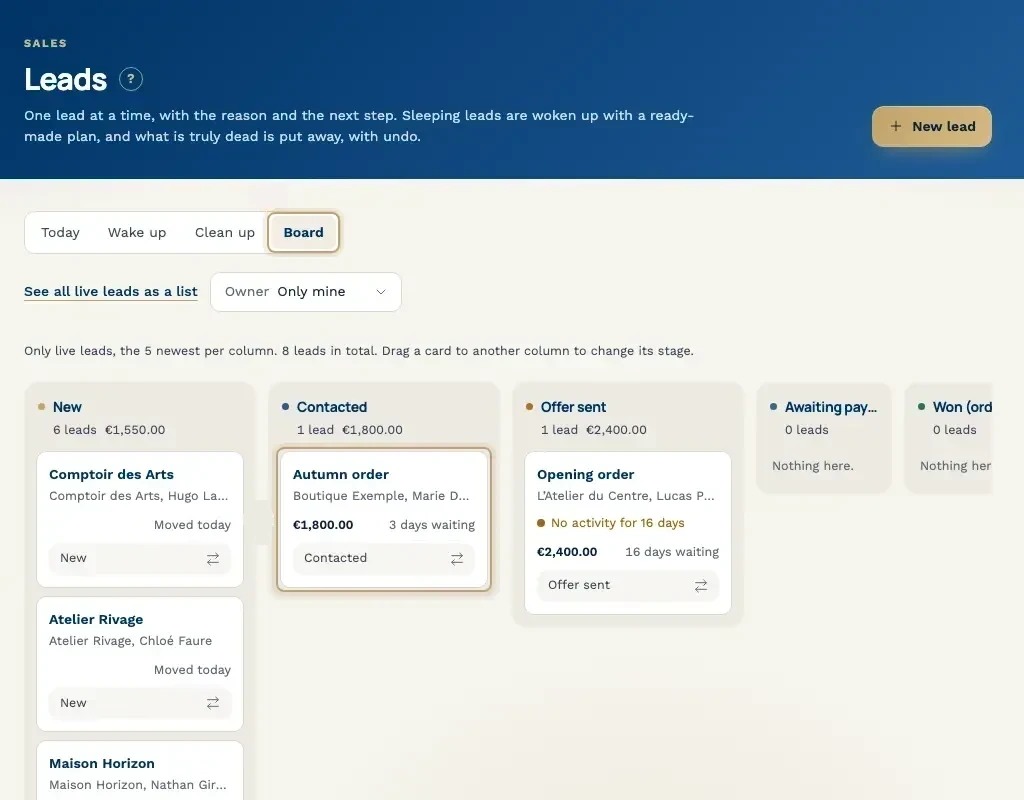This screenshot has width=1024, height=800.
Task: Switch to the Wake up tab
Action: click(136, 232)
